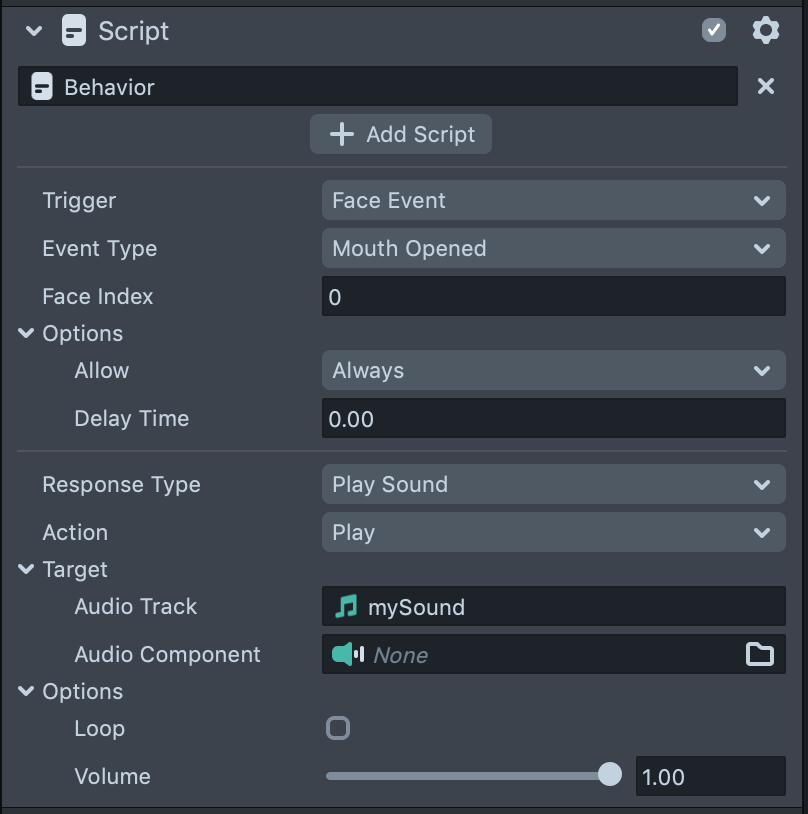Click the plus icon on Add Script
This screenshot has height=814, width=808.
pos(342,134)
